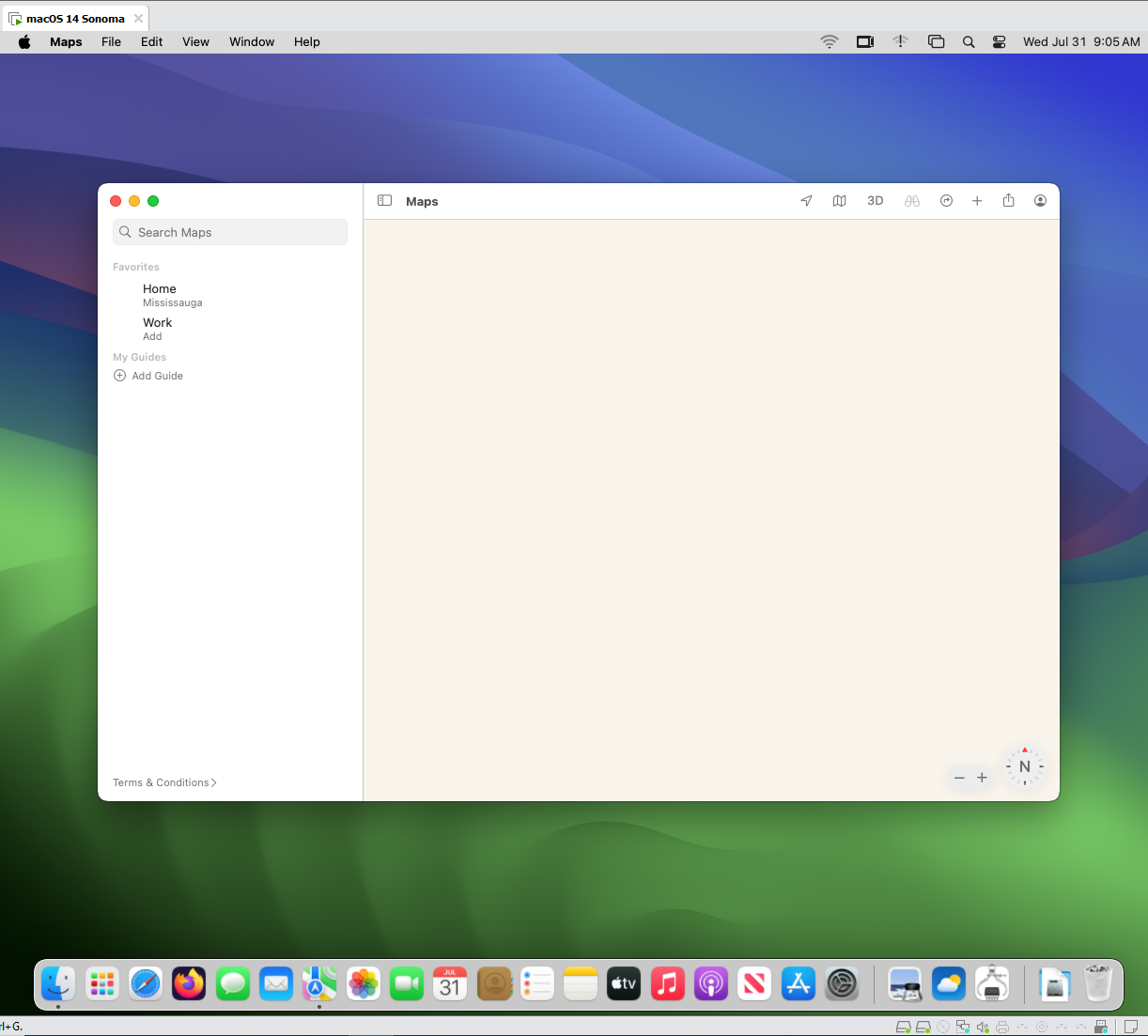The image size is (1148, 1036).
Task: Open the directions button
Action: tap(946, 201)
